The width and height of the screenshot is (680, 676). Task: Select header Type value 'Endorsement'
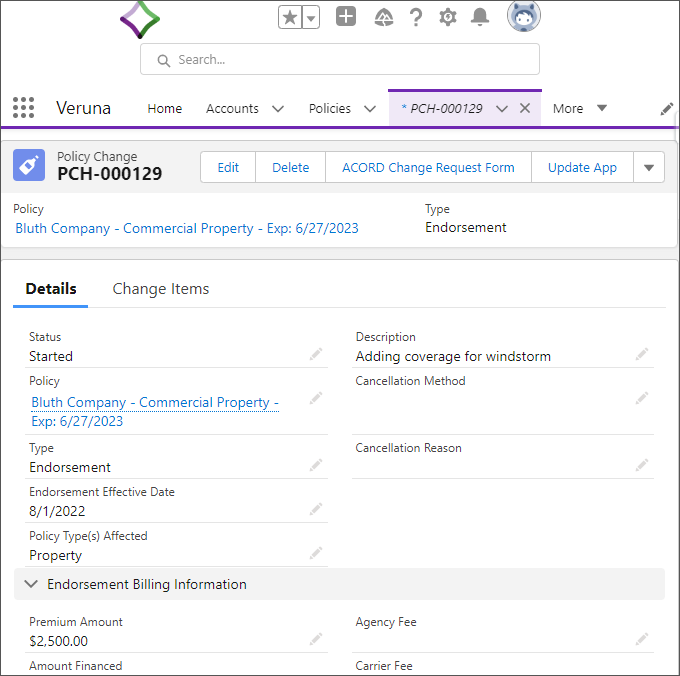tap(465, 227)
